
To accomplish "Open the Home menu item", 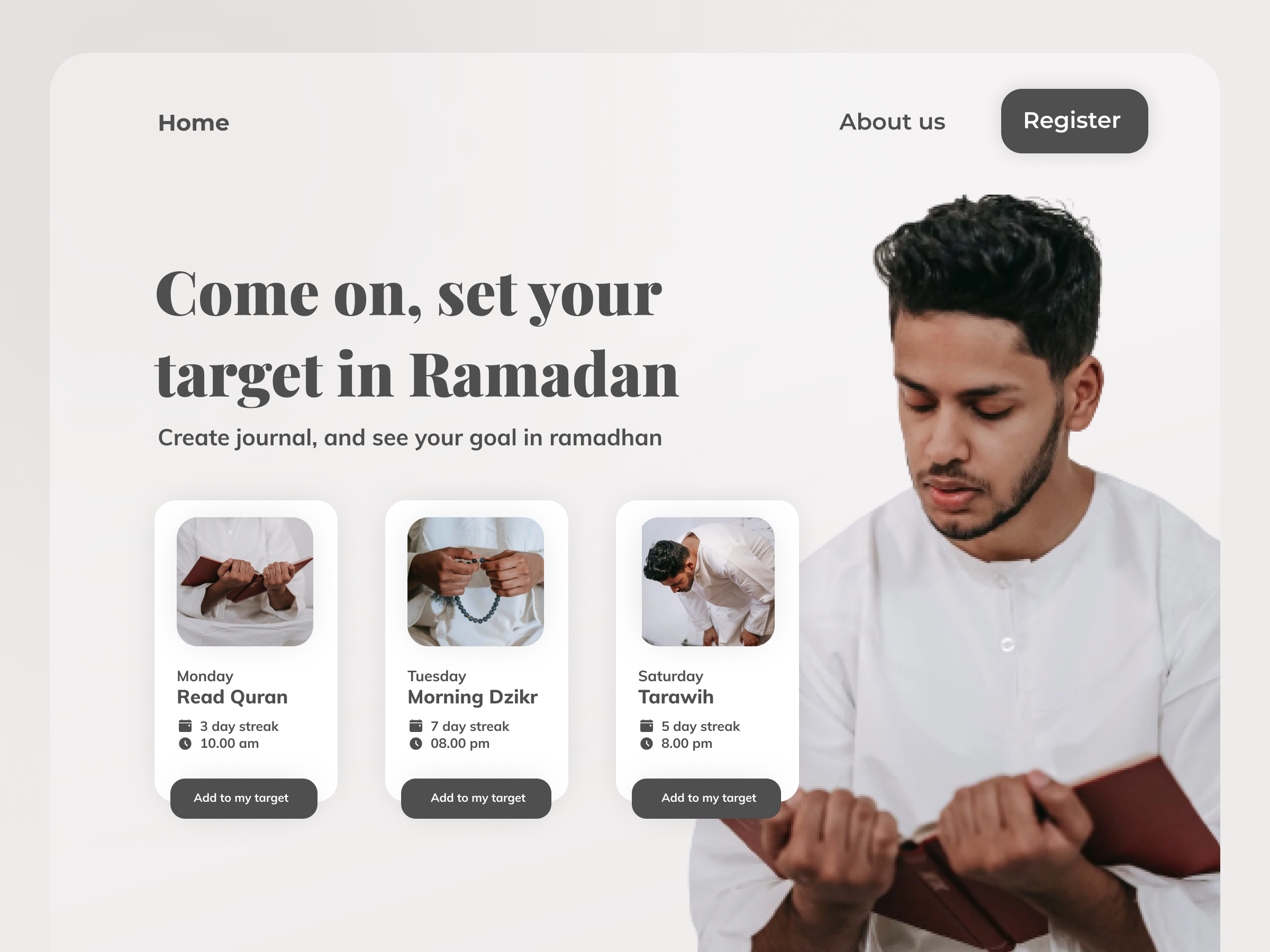I will [x=194, y=123].
